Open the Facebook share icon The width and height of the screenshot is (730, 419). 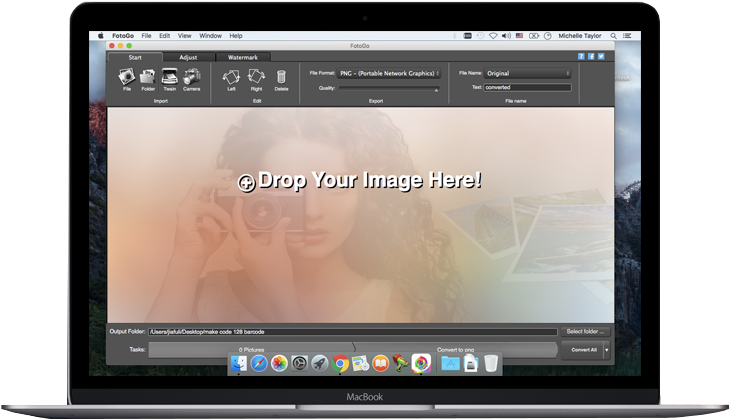tap(591, 56)
